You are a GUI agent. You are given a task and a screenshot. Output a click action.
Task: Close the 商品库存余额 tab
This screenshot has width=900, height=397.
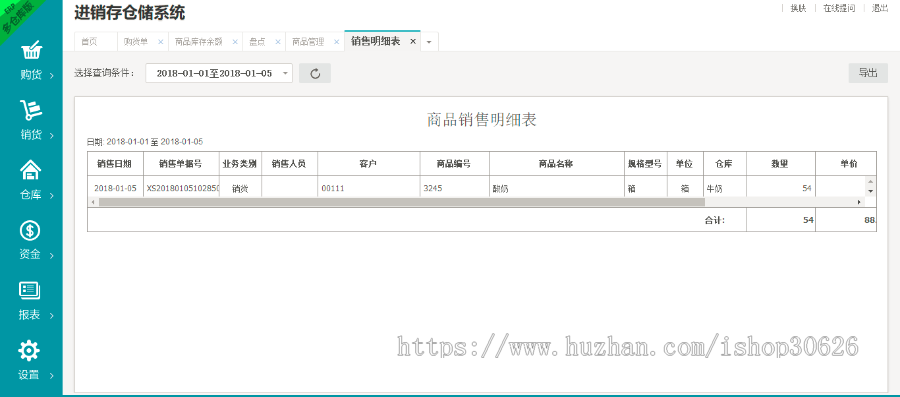click(x=235, y=42)
